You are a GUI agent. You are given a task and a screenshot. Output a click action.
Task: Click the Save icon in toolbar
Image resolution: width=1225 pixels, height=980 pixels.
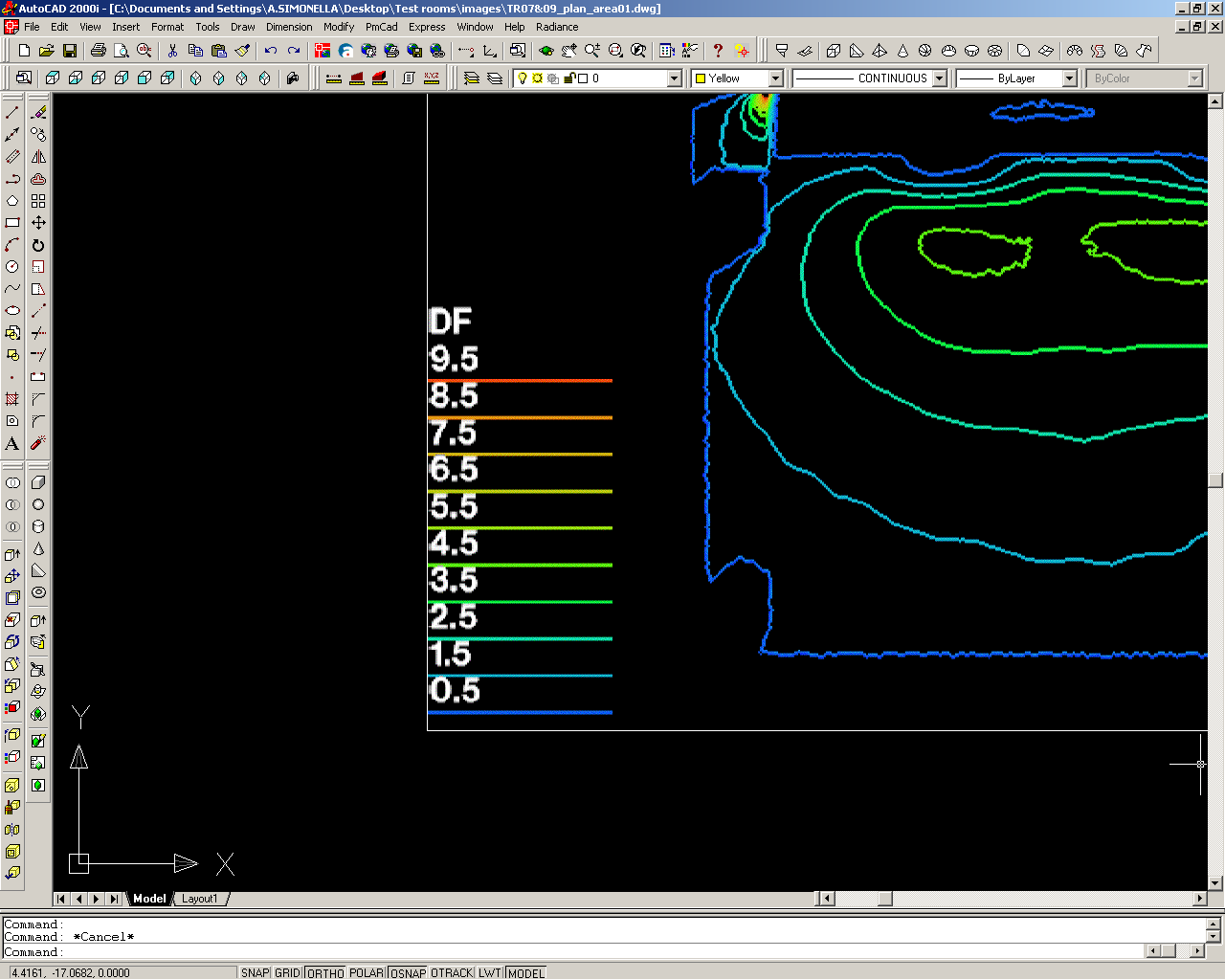[x=70, y=51]
